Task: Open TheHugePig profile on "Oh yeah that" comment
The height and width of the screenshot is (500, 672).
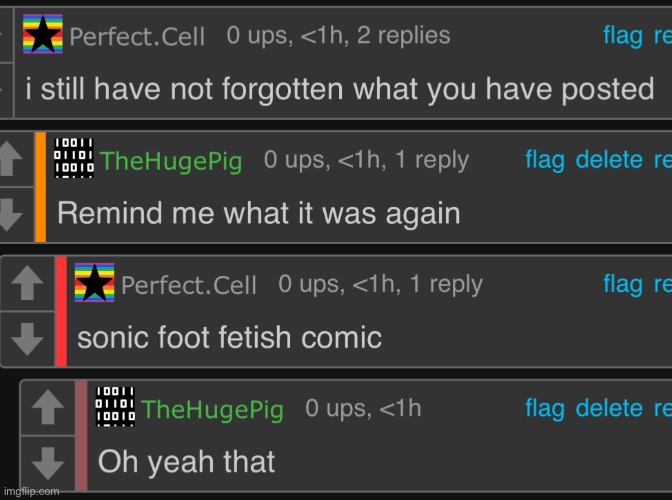Action: [x=213, y=409]
